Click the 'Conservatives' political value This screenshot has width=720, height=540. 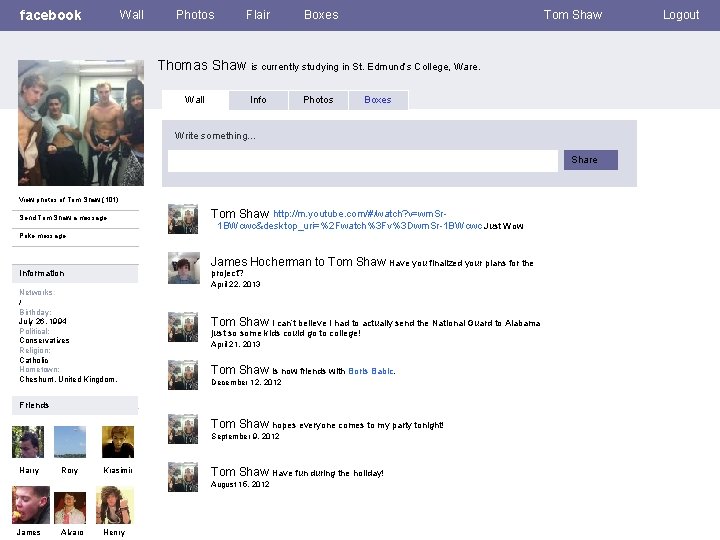coord(44,340)
